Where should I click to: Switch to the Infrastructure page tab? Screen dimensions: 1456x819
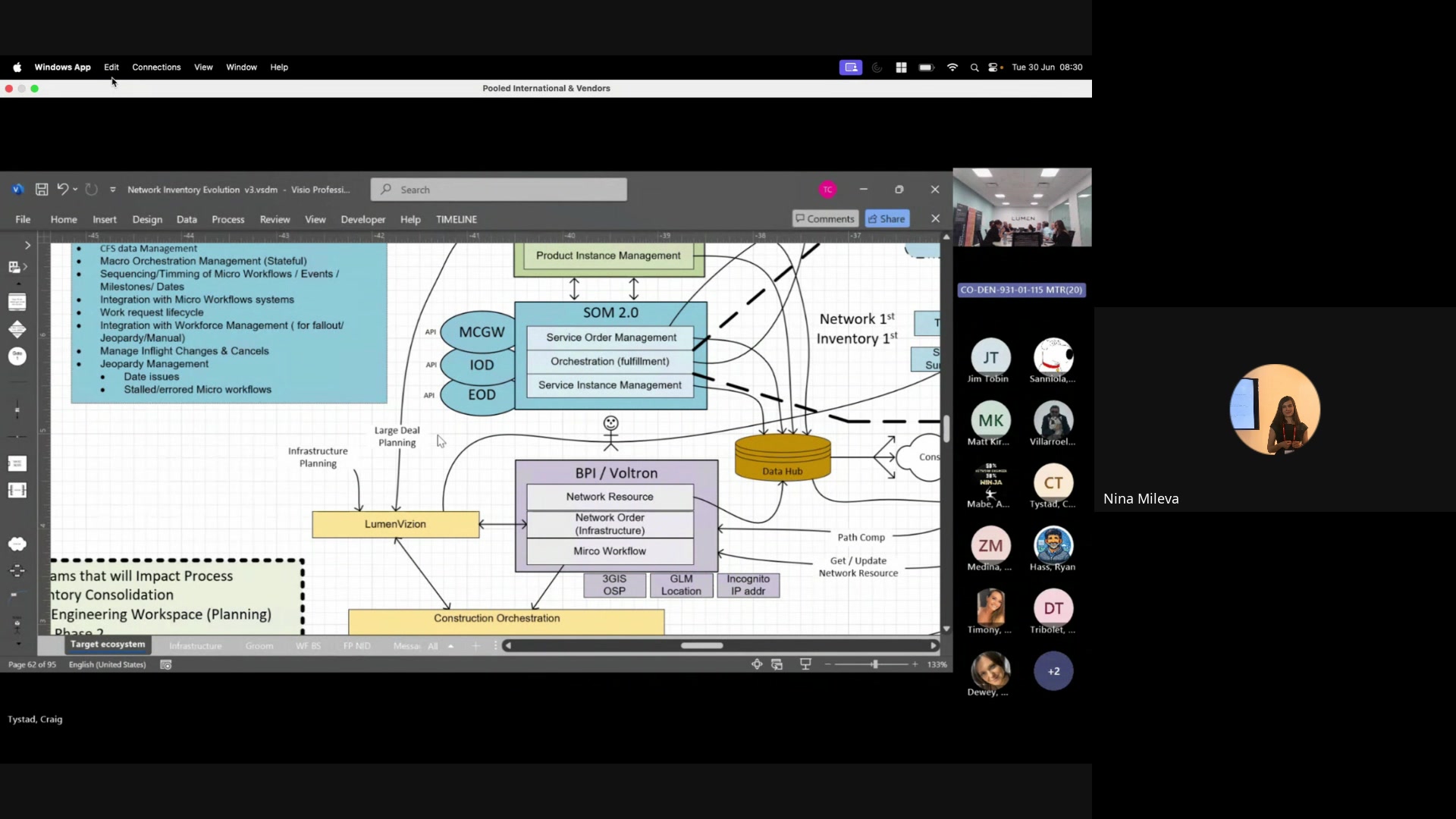(196, 646)
